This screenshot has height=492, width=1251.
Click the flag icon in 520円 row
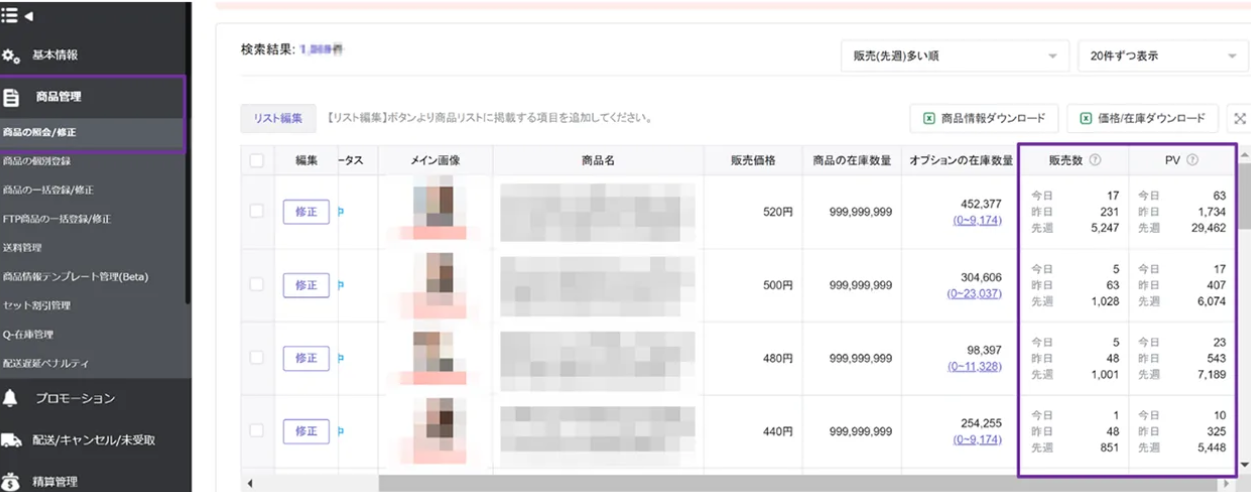click(x=341, y=212)
